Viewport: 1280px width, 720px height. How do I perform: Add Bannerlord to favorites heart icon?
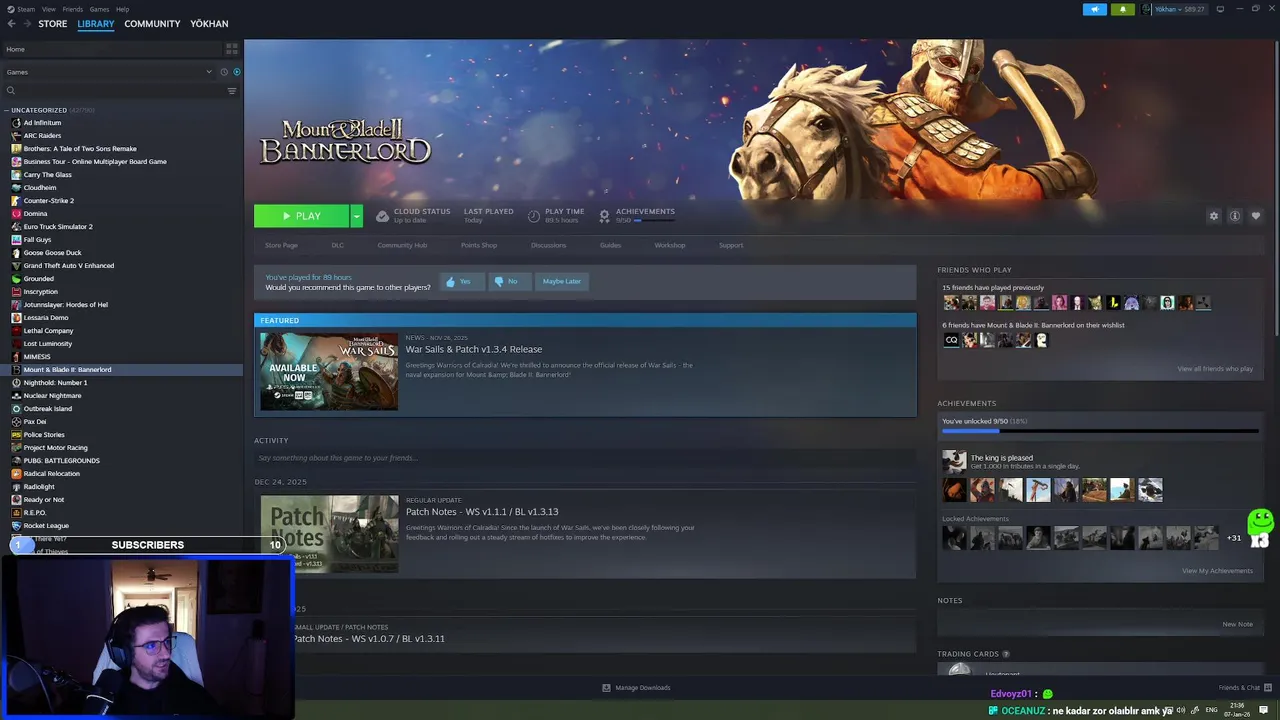click(x=1256, y=216)
